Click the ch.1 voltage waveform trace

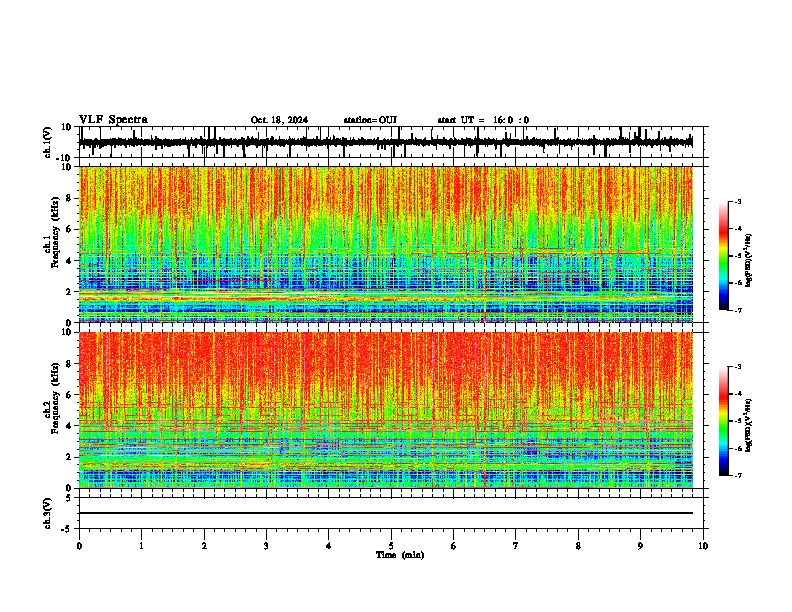[x=386, y=142]
